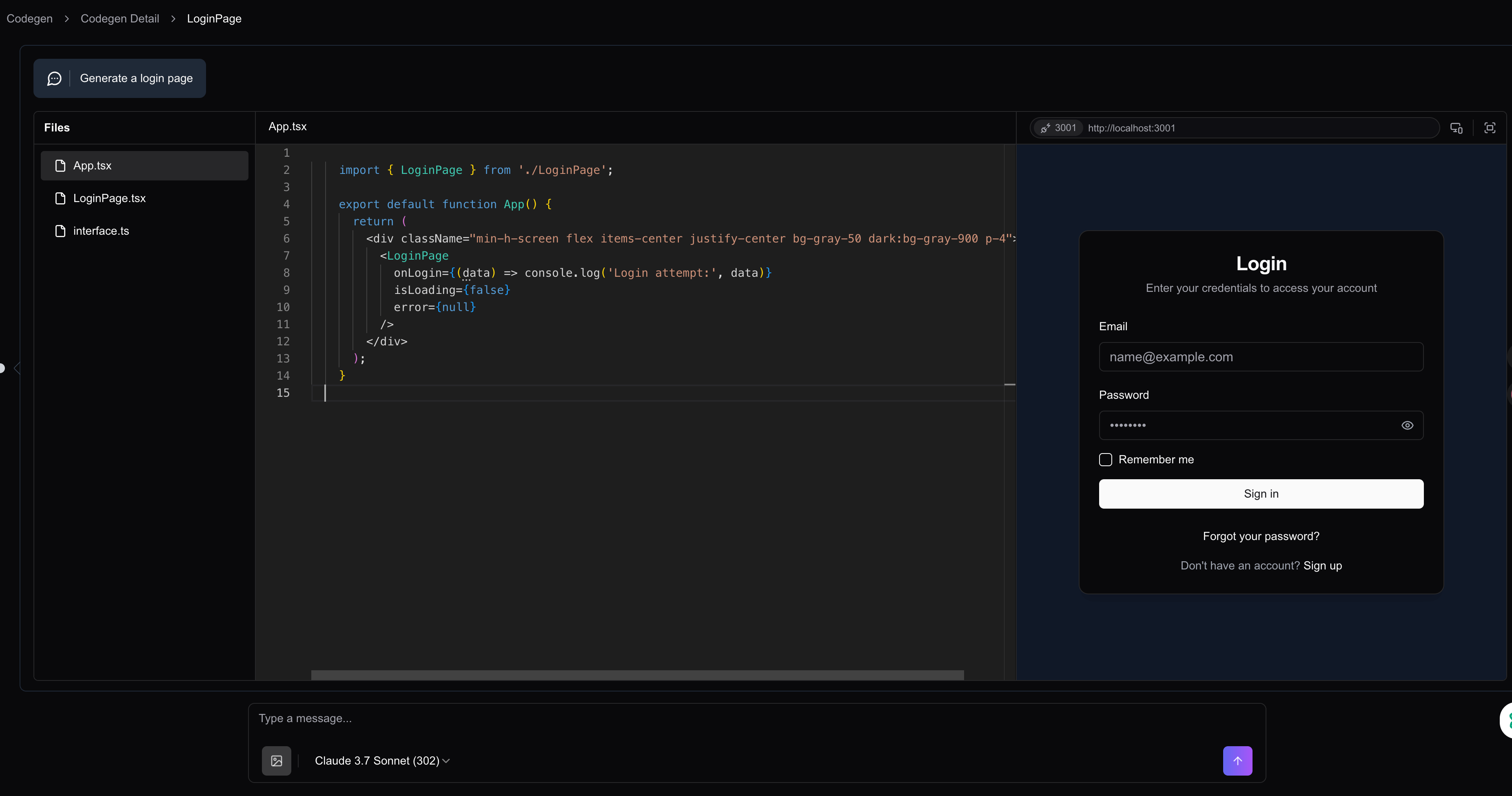Screen dimensions: 1512x796
Task: Click the Sign in button
Action: pos(1261,494)
